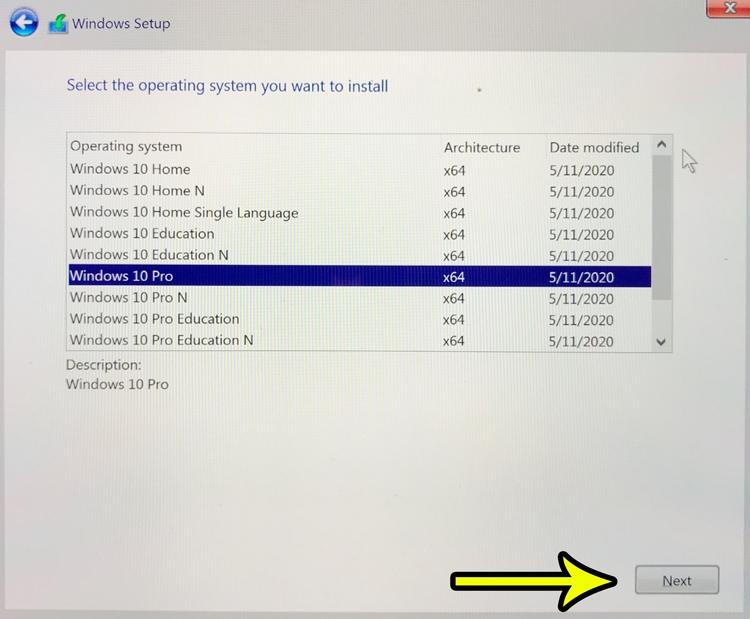Click the date in the Windows 10 Home N row
Viewport: 750px width, 619px height.
tap(582, 192)
